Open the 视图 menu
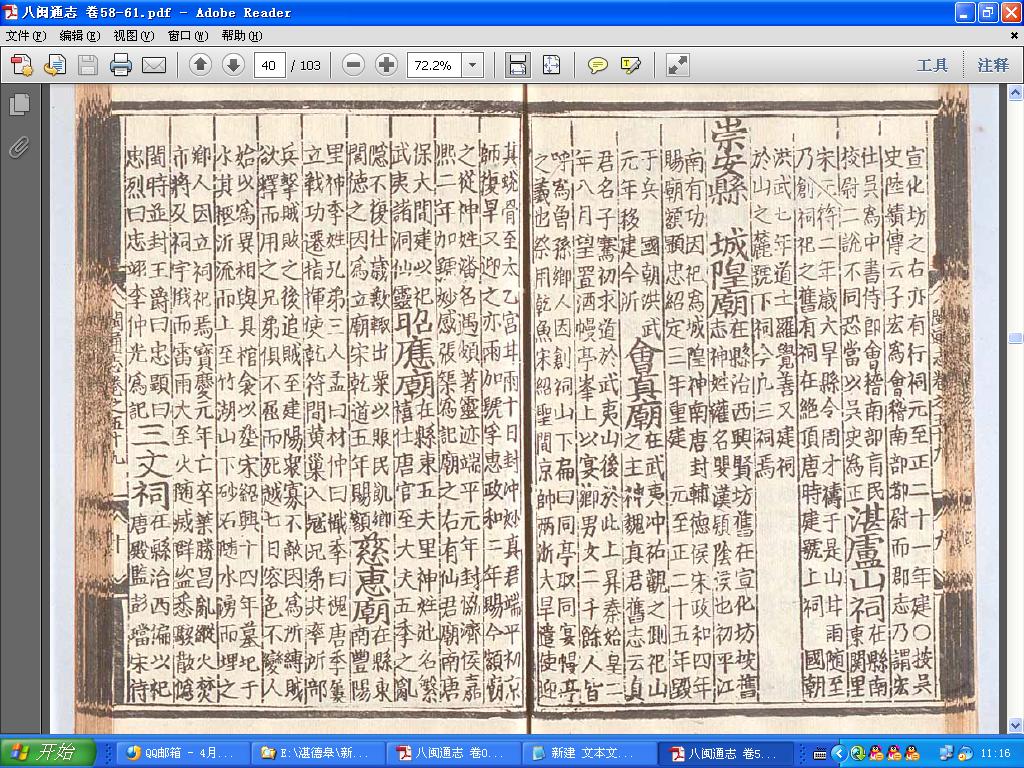The height and width of the screenshot is (768, 1024). (133, 35)
